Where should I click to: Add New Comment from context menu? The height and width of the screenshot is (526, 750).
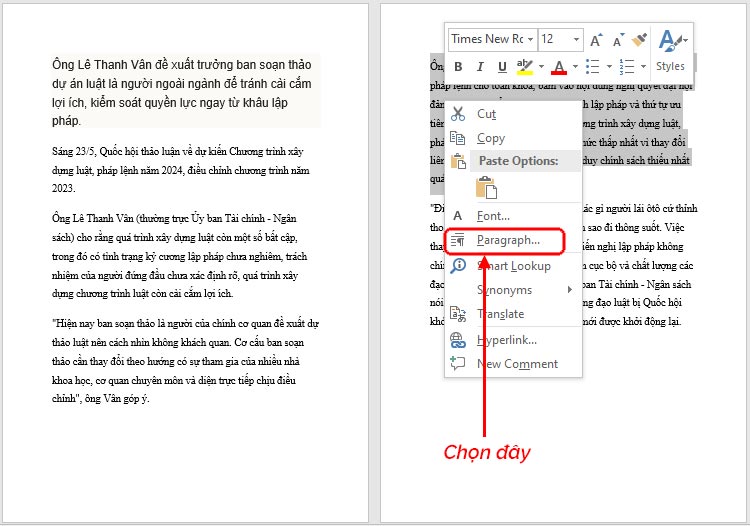point(513,364)
